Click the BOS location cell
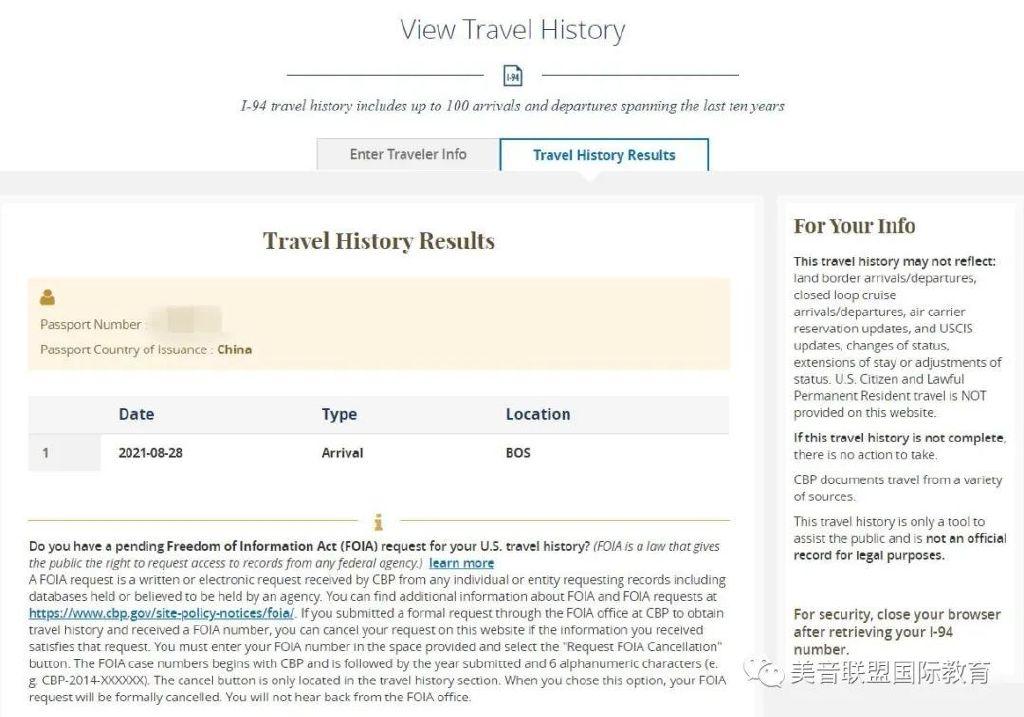This screenshot has width=1024, height=717. [x=518, y=453]
